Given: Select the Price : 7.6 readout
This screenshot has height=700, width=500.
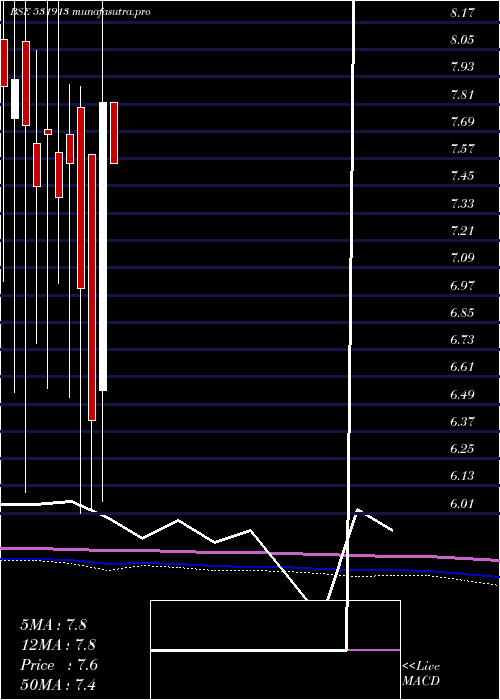Looking at the screenshot, I should coord(59,665).
